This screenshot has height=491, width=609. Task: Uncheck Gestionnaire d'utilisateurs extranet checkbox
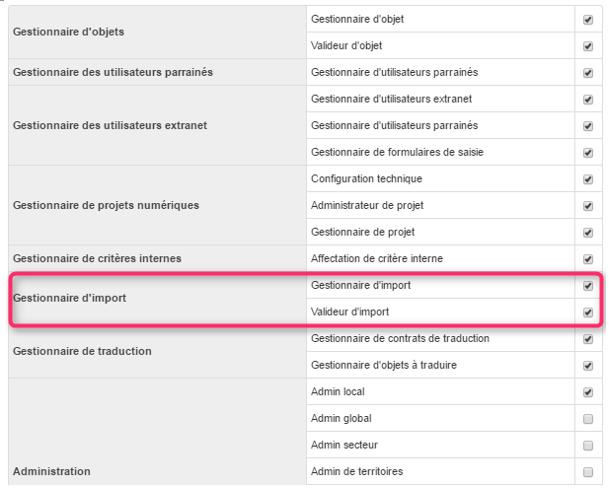[x=588, y=99]
